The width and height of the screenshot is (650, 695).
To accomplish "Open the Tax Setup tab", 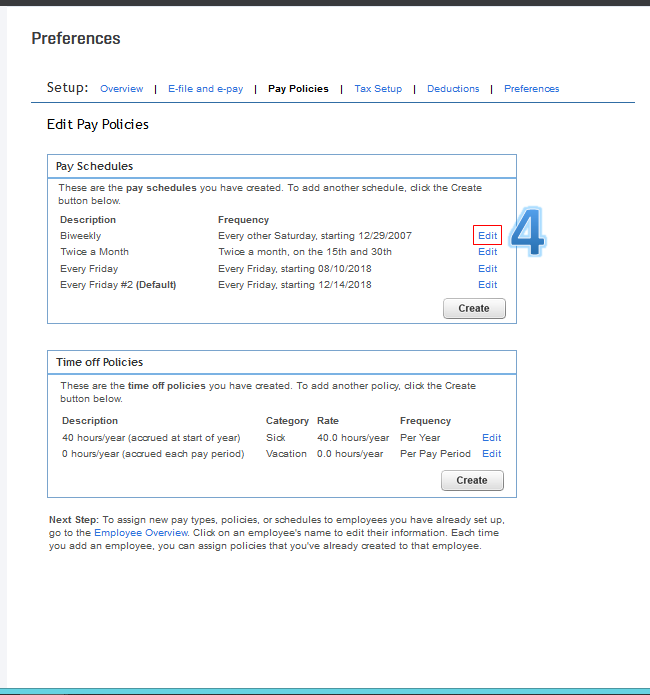I will point(378,89).
